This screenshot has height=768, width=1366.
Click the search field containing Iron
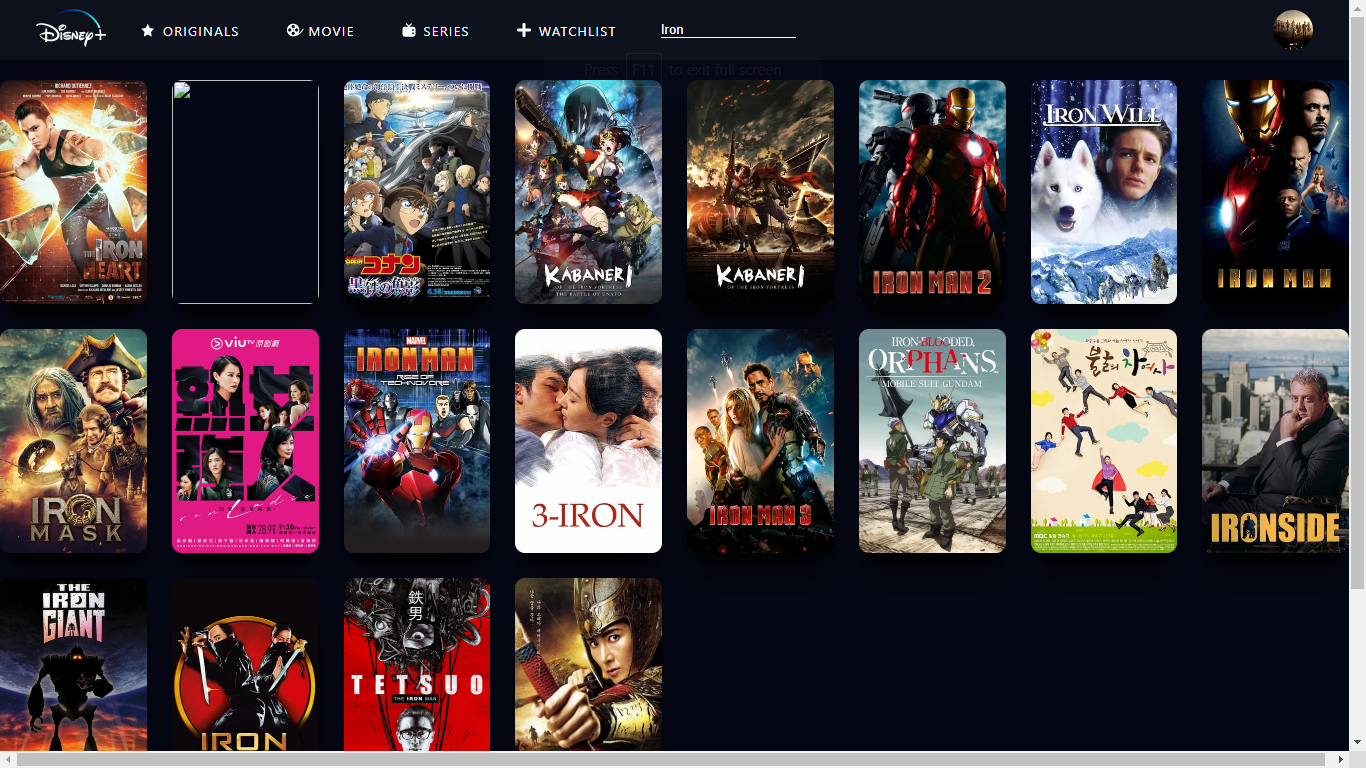[x=727, y=30]
